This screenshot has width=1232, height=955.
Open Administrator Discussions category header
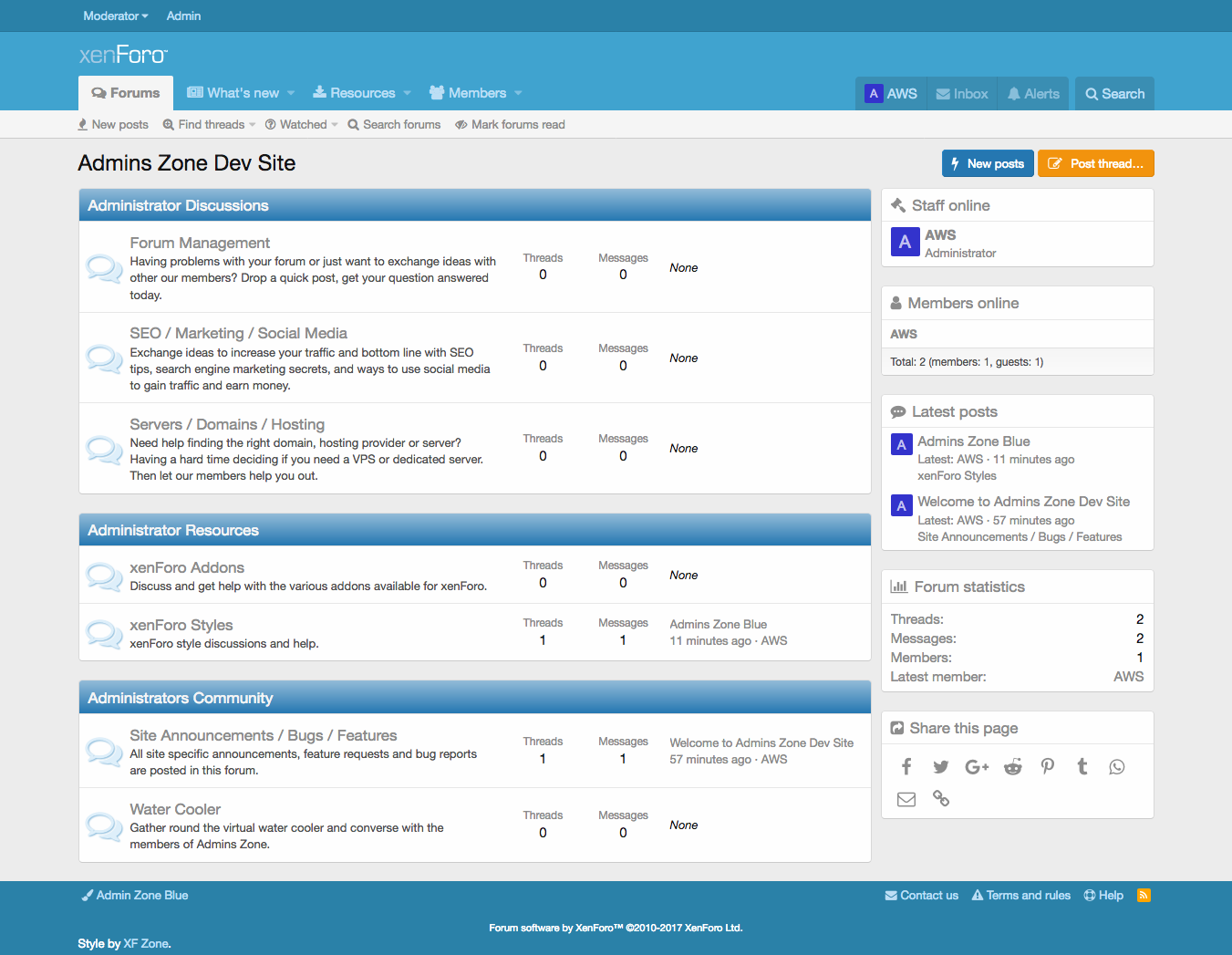(x=178, y=206)
